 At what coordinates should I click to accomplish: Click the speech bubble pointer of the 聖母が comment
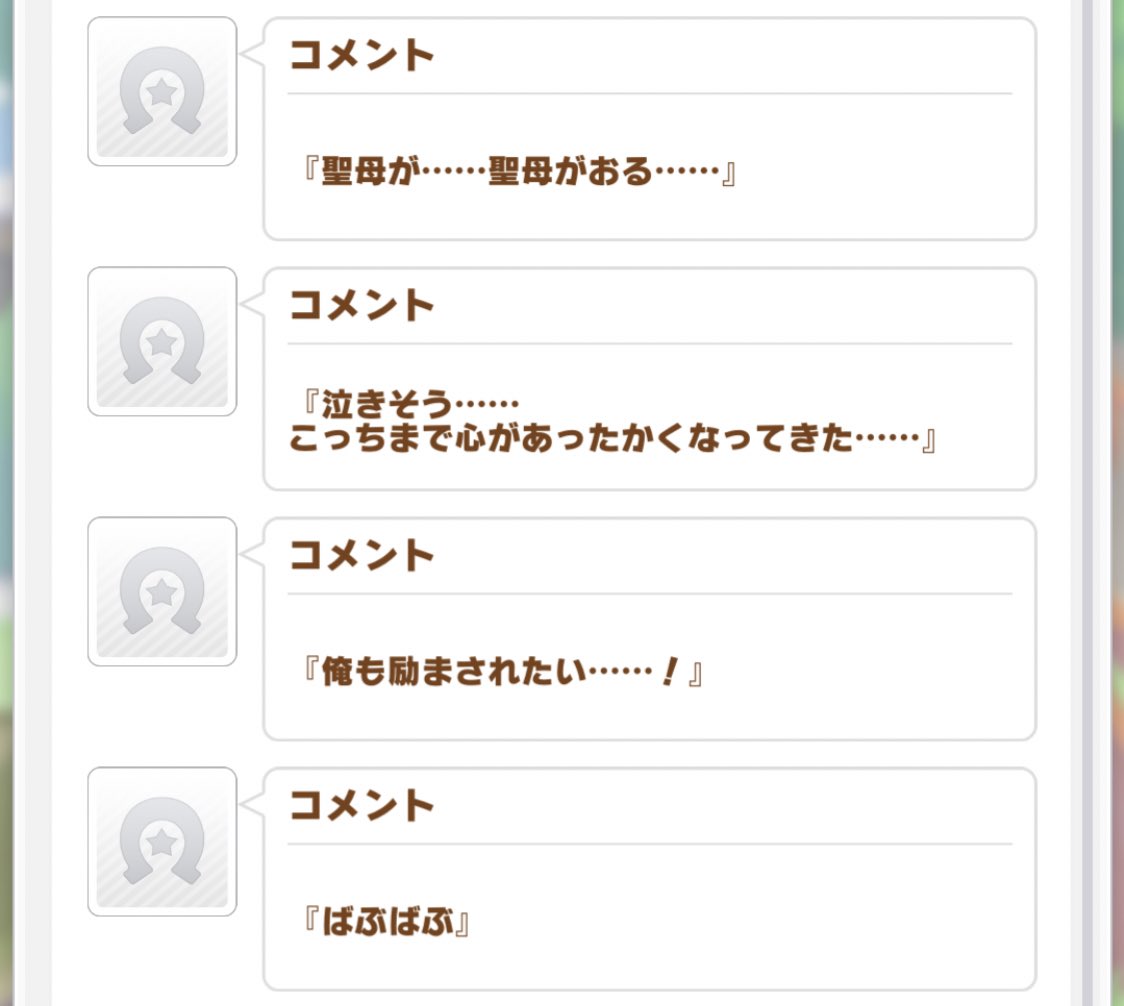253,57
